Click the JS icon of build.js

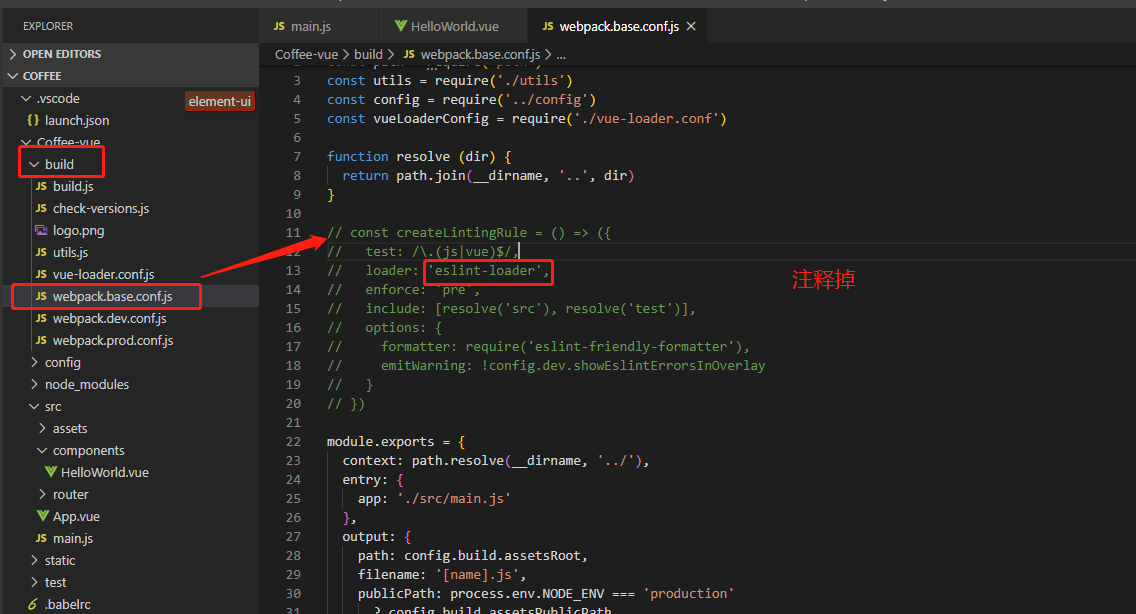pyautogui.click(x=41, y=186)
